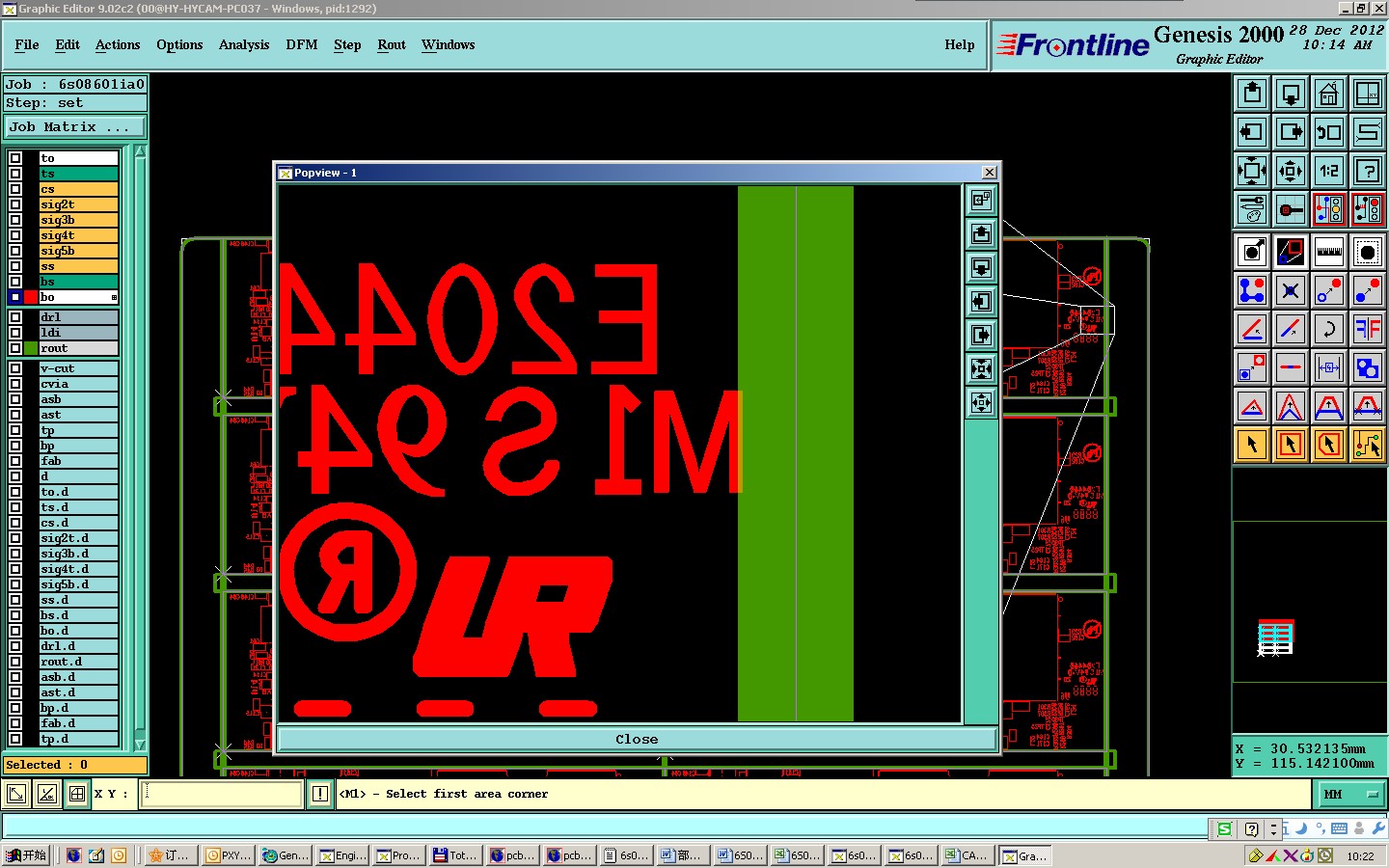Click the zoom in icon with outward arrows

coord(1252,171)
